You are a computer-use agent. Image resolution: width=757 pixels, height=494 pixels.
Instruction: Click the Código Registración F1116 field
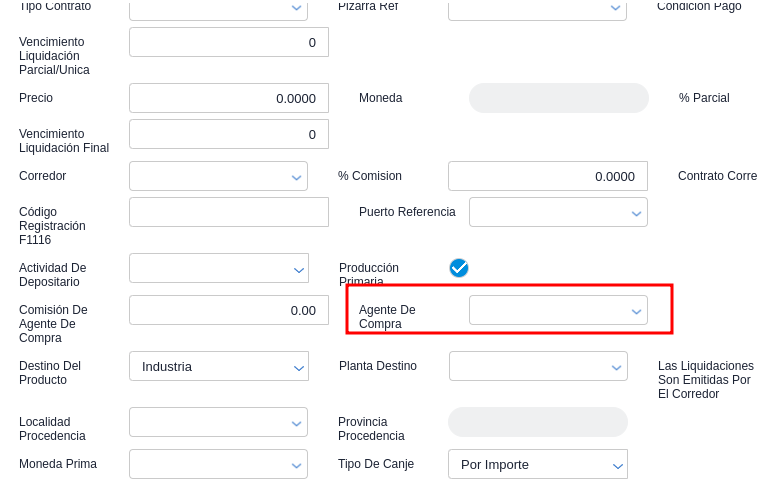pos(228,212)
